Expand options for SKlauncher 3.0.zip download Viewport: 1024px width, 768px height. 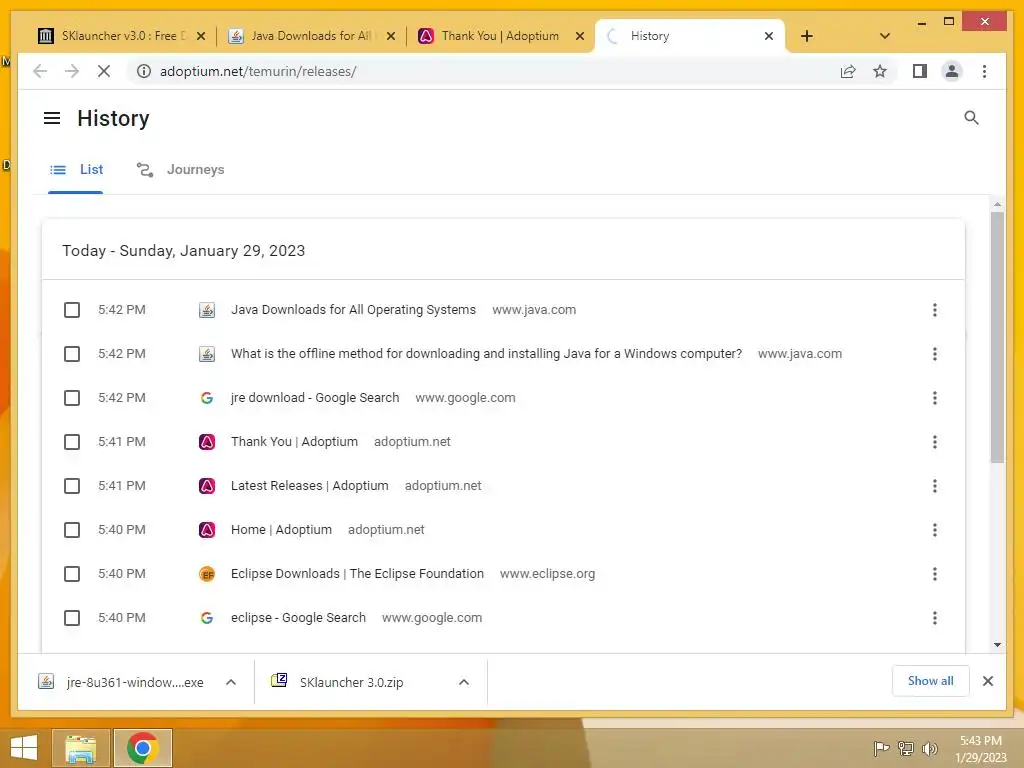tap(464, 682)
